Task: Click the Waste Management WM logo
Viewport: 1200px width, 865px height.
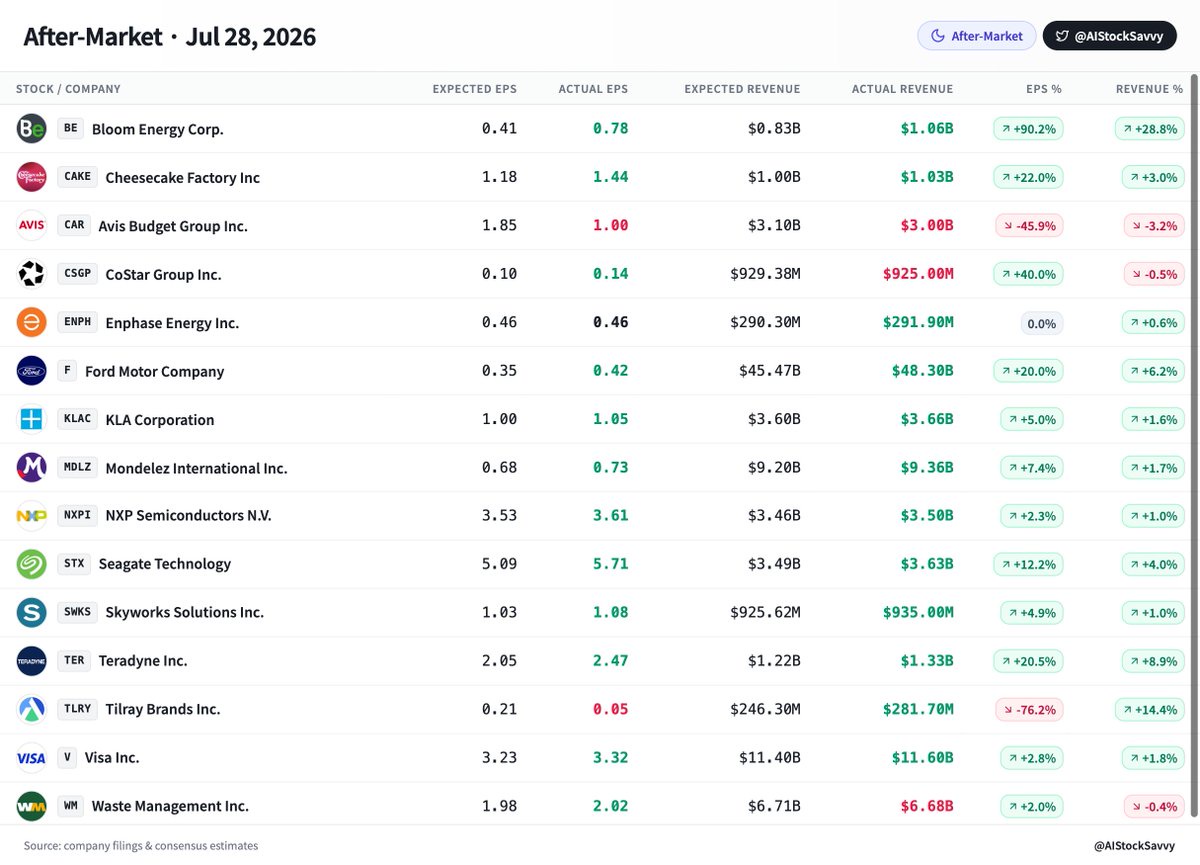Action: point(31,806)
